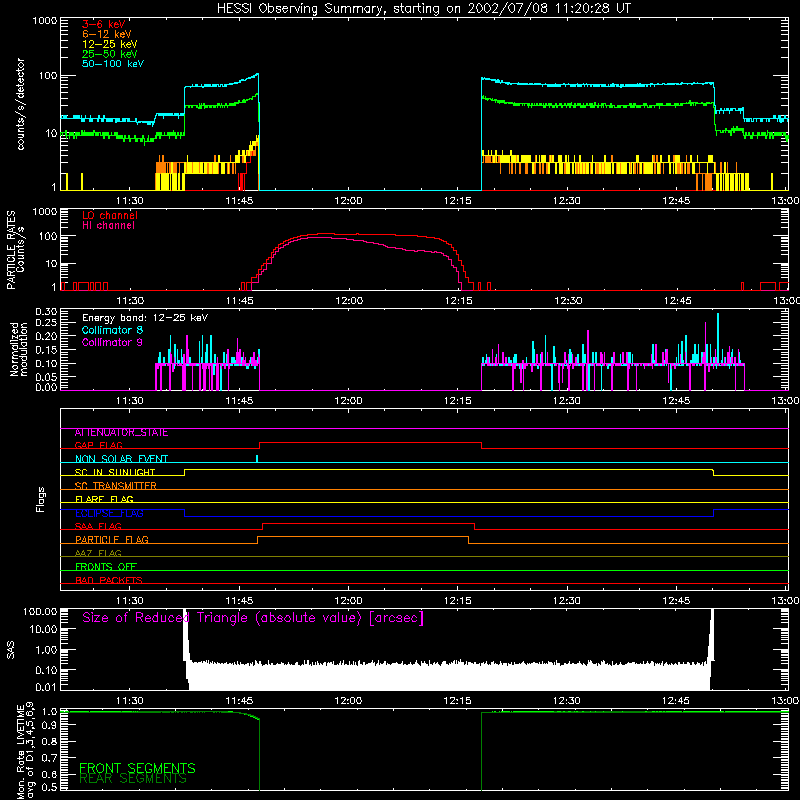Select the blue ECLIPSE_FLAG label
Viewport: 800px width, 800px height.
[x=109, y=513]
